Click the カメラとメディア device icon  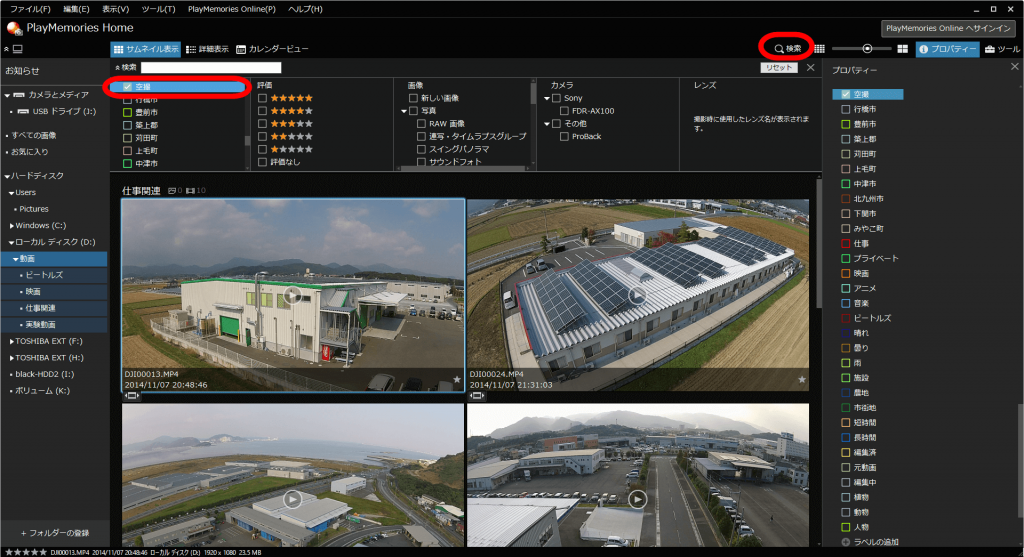tap(19, 95)
